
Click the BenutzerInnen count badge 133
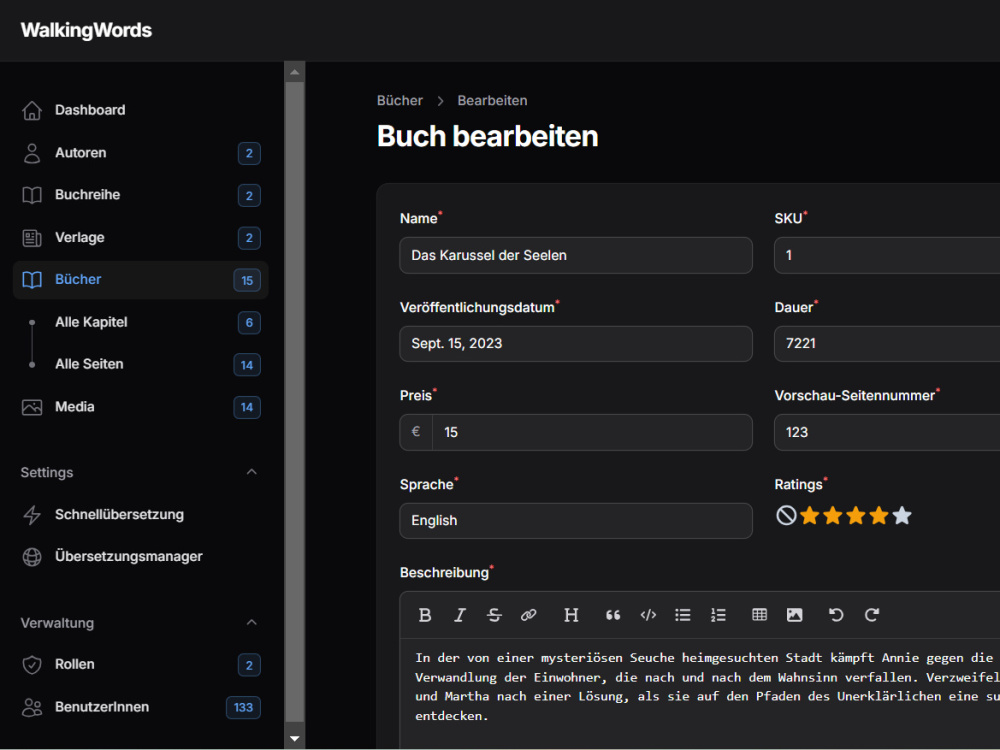[243, 707]
